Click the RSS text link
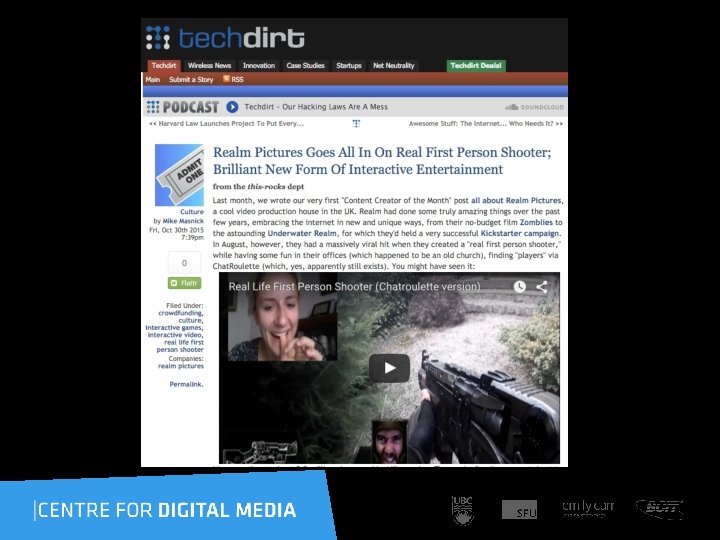The width and height of the screenshot is (720, 540). 237,79
